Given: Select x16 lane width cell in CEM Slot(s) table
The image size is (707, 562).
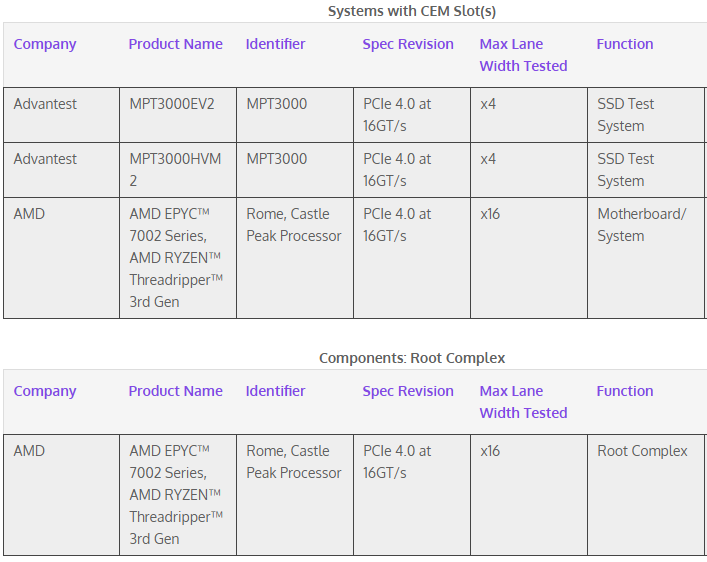Looking at the screenshot, I should tap(490, 214).
